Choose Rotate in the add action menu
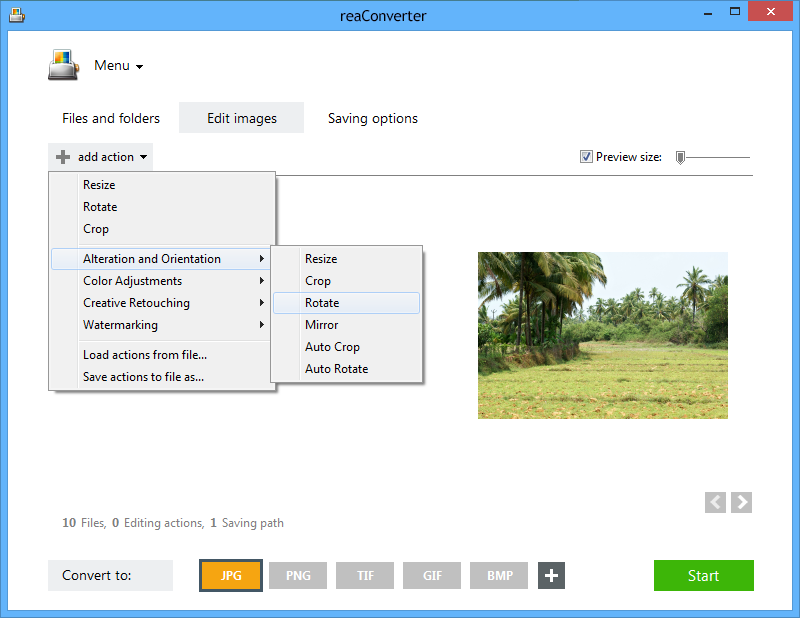The height and width of the screenshot is (618, 800). [x=160, y=207]
